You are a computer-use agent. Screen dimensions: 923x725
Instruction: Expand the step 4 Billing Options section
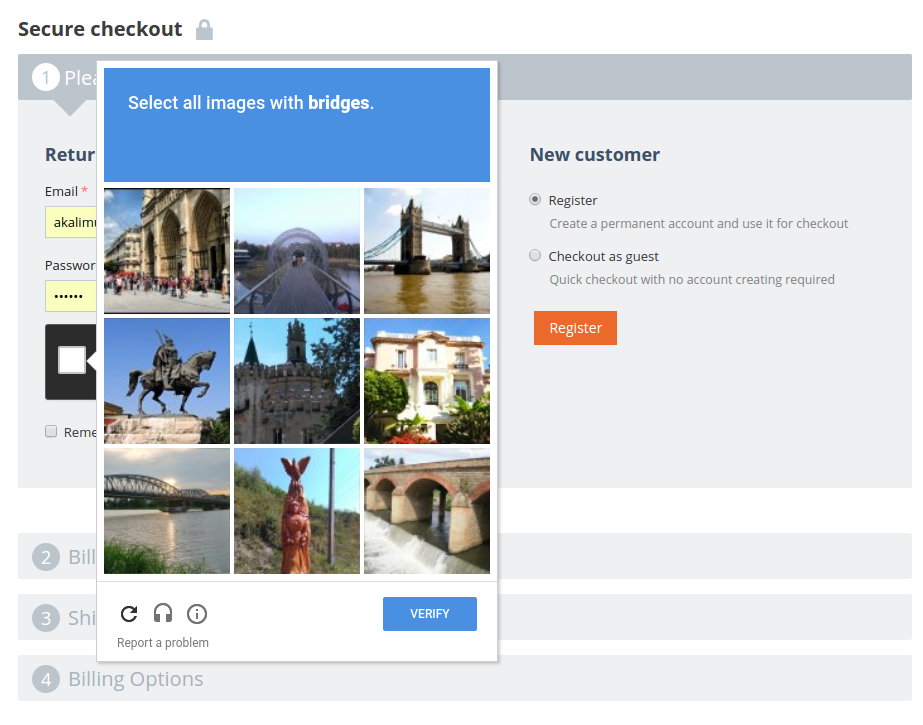[464, 679]
